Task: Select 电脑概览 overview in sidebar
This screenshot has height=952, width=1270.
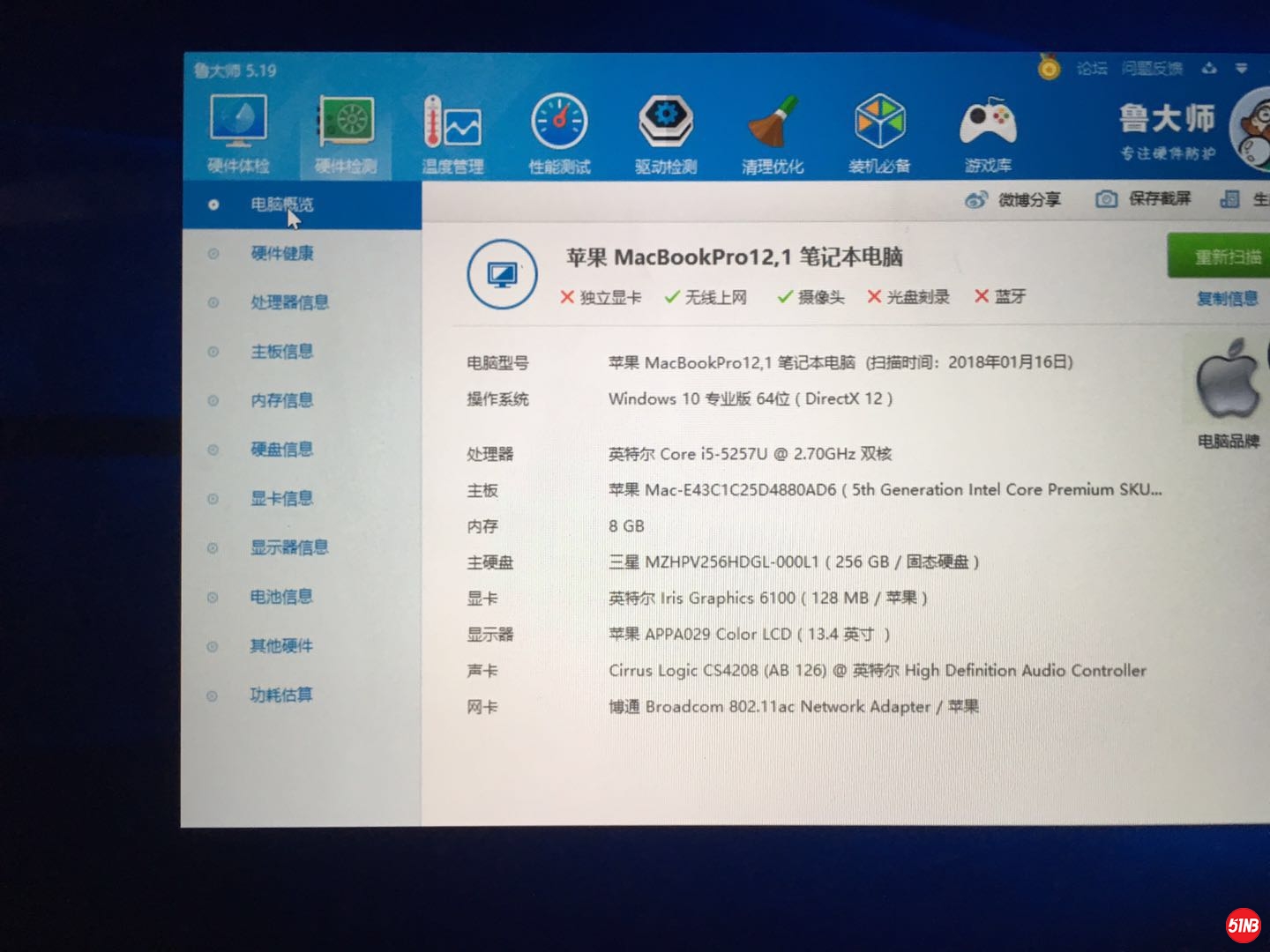Action: (x=281, y=205)
